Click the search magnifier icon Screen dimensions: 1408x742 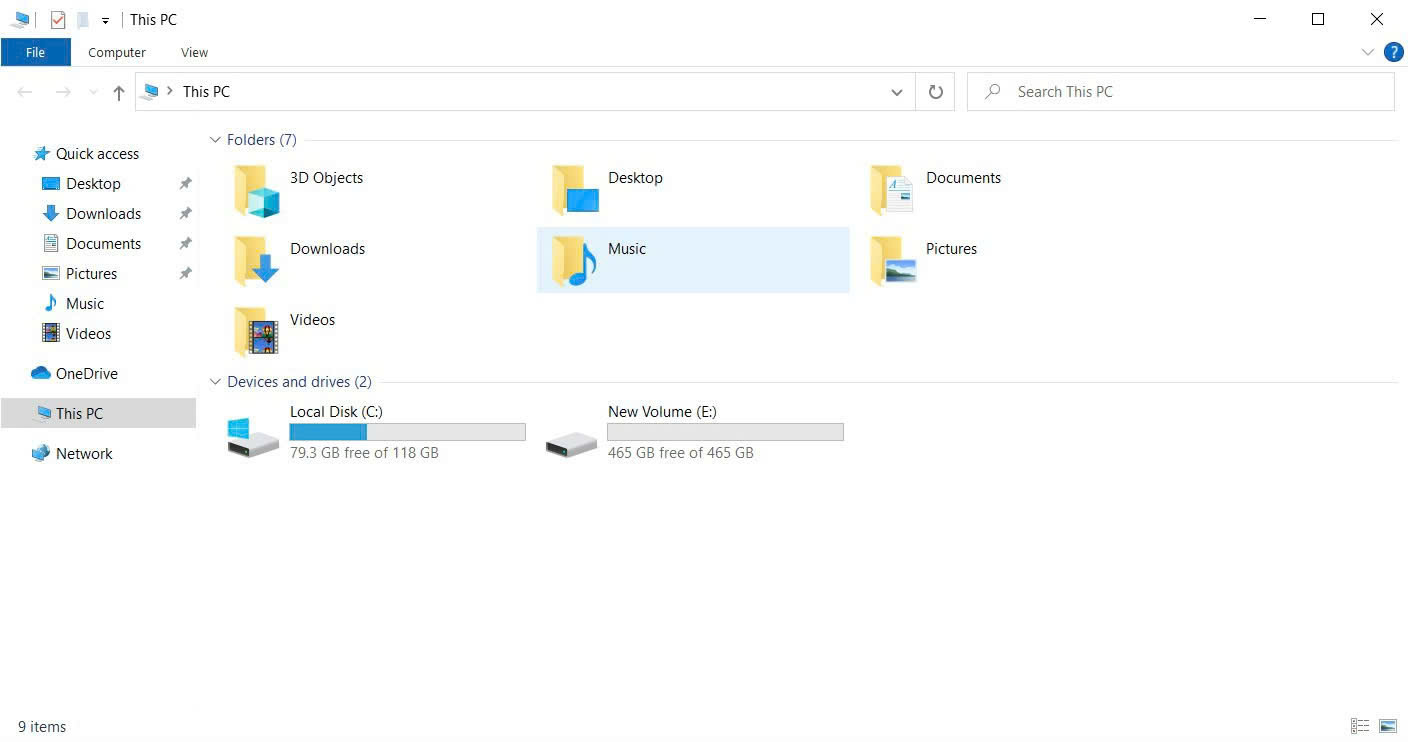coord(992,92)
